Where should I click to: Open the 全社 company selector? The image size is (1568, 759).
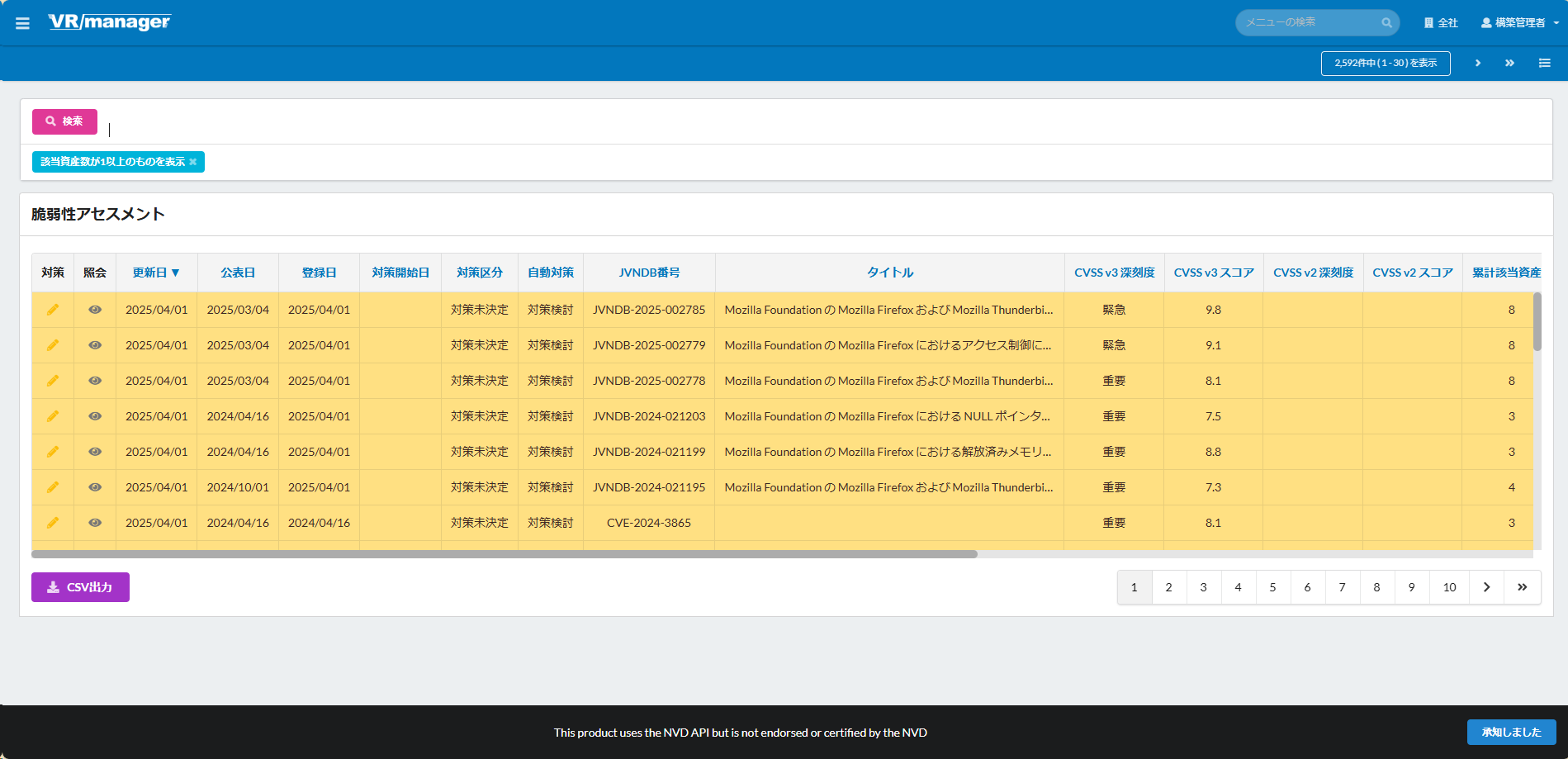click(1441, 23)
